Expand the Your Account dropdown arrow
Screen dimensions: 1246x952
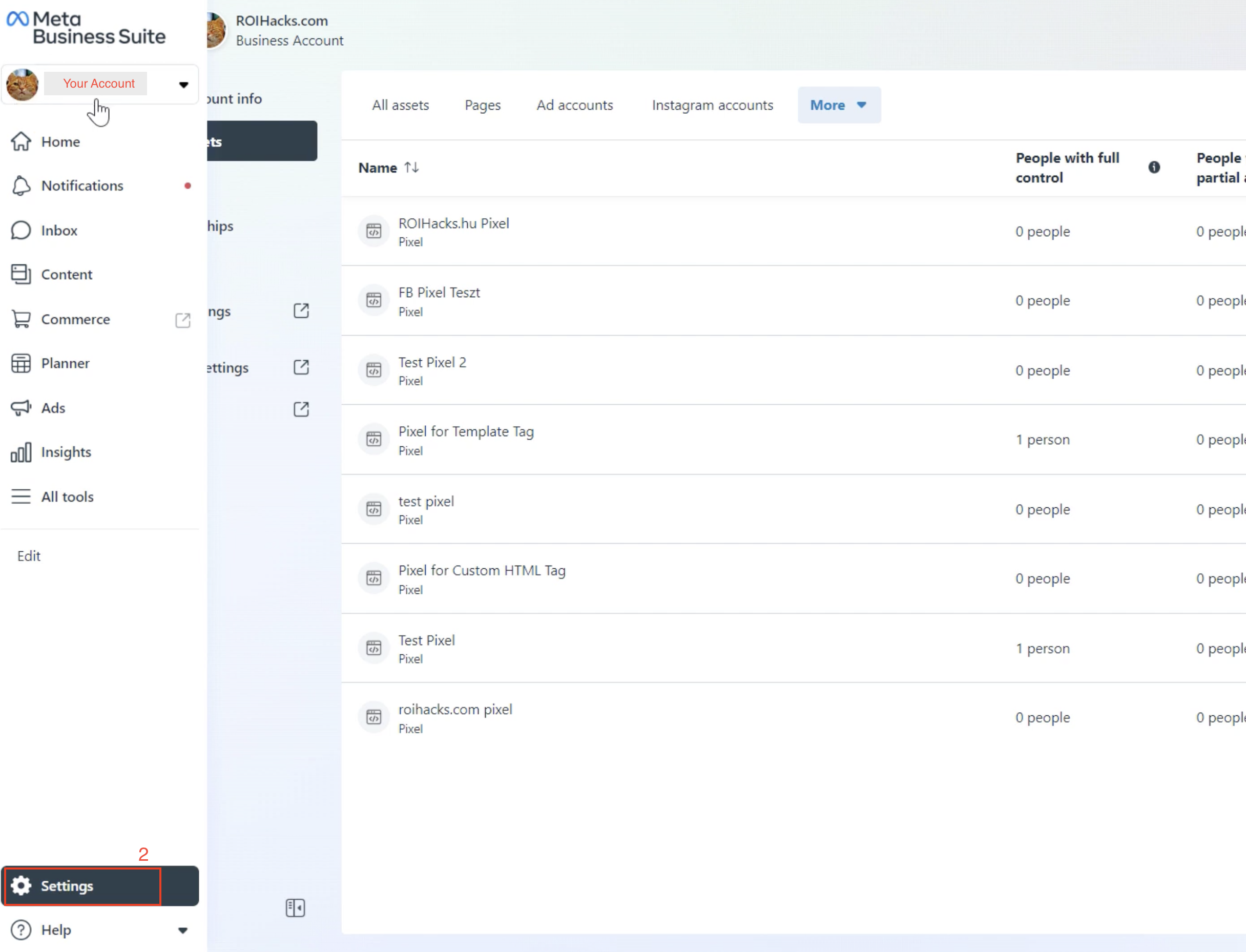click(183, 85)
